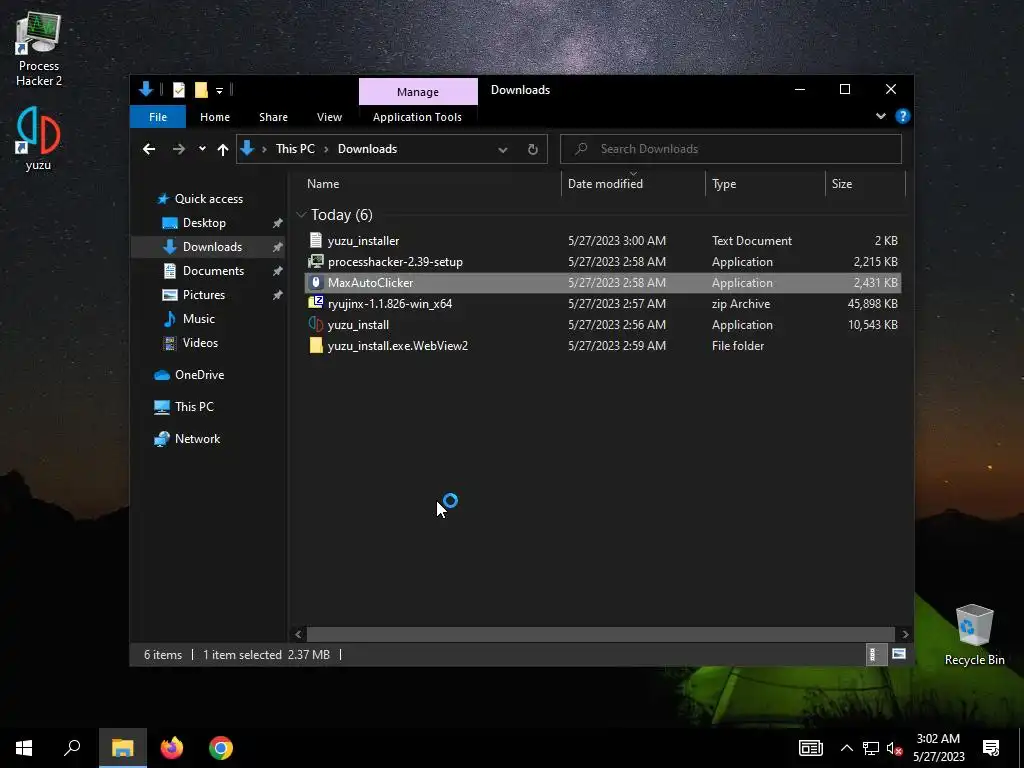Click Downloads in the address breadcrumb
The height and width of the screenshot is (768, 1024).
(367, 149)
